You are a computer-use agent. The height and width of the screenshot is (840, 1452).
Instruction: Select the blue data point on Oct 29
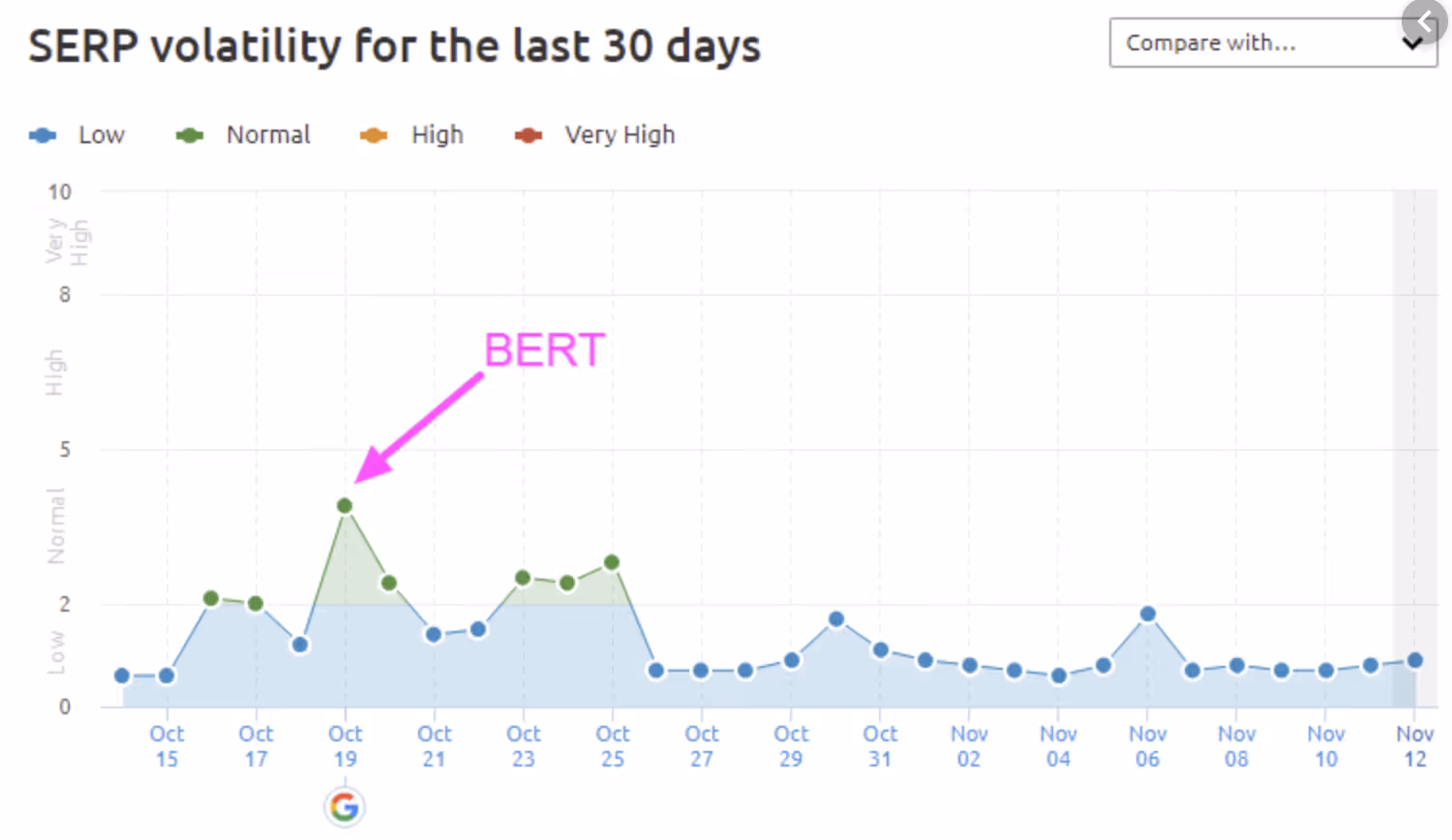[791, 660]
